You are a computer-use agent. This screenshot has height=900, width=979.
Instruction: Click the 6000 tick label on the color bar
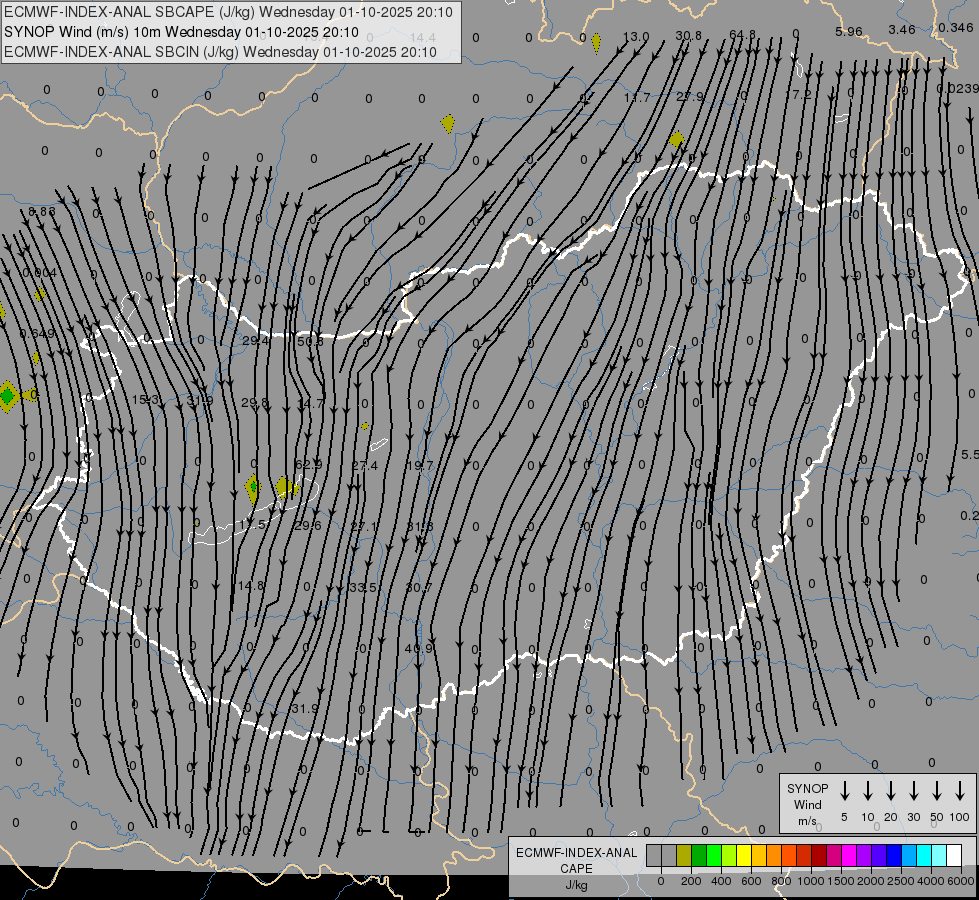point(960,881)
